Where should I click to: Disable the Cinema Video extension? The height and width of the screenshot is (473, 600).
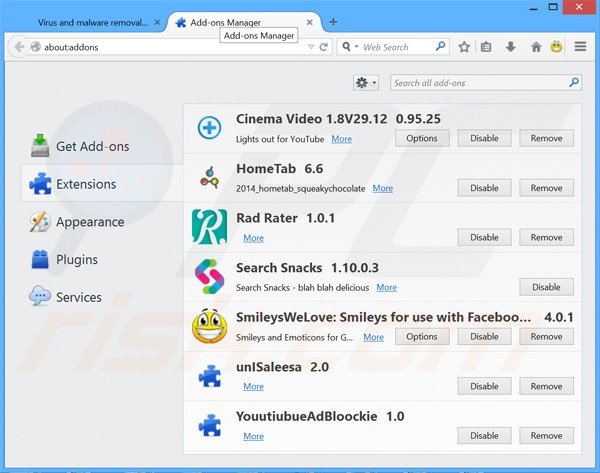click(484, 138)
